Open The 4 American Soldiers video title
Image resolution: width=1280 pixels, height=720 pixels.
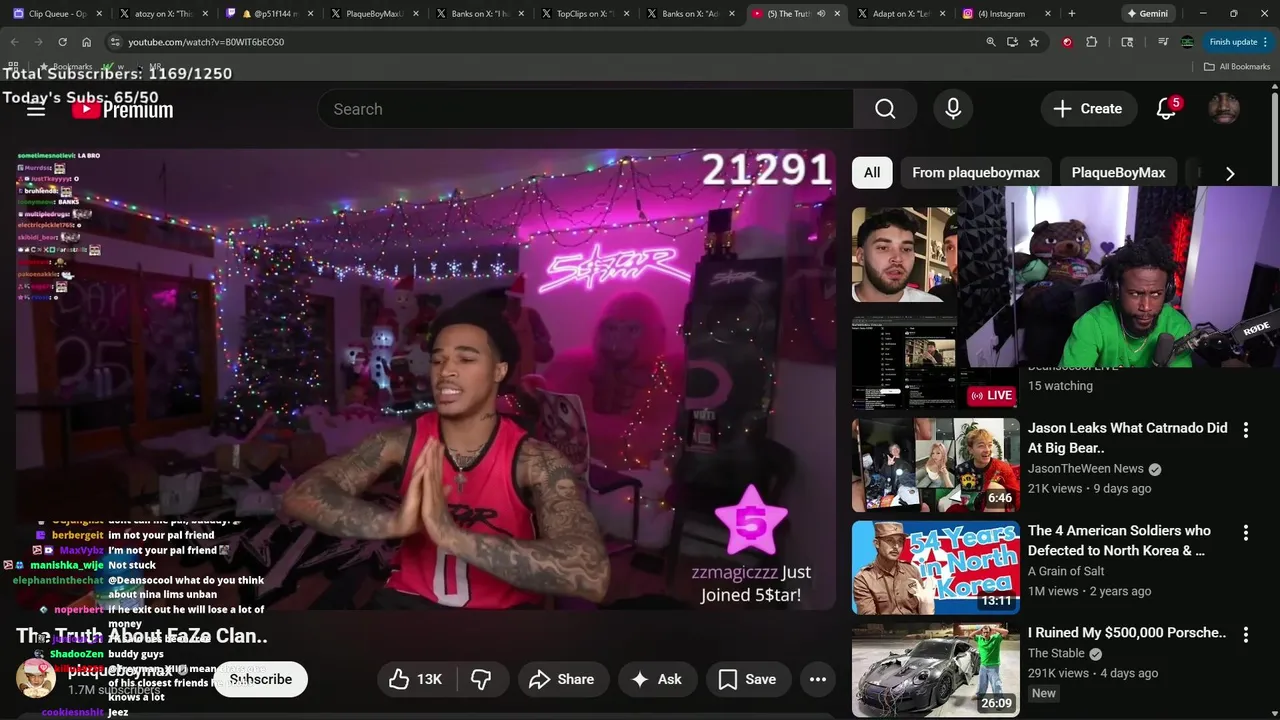tap(1119, 541)
